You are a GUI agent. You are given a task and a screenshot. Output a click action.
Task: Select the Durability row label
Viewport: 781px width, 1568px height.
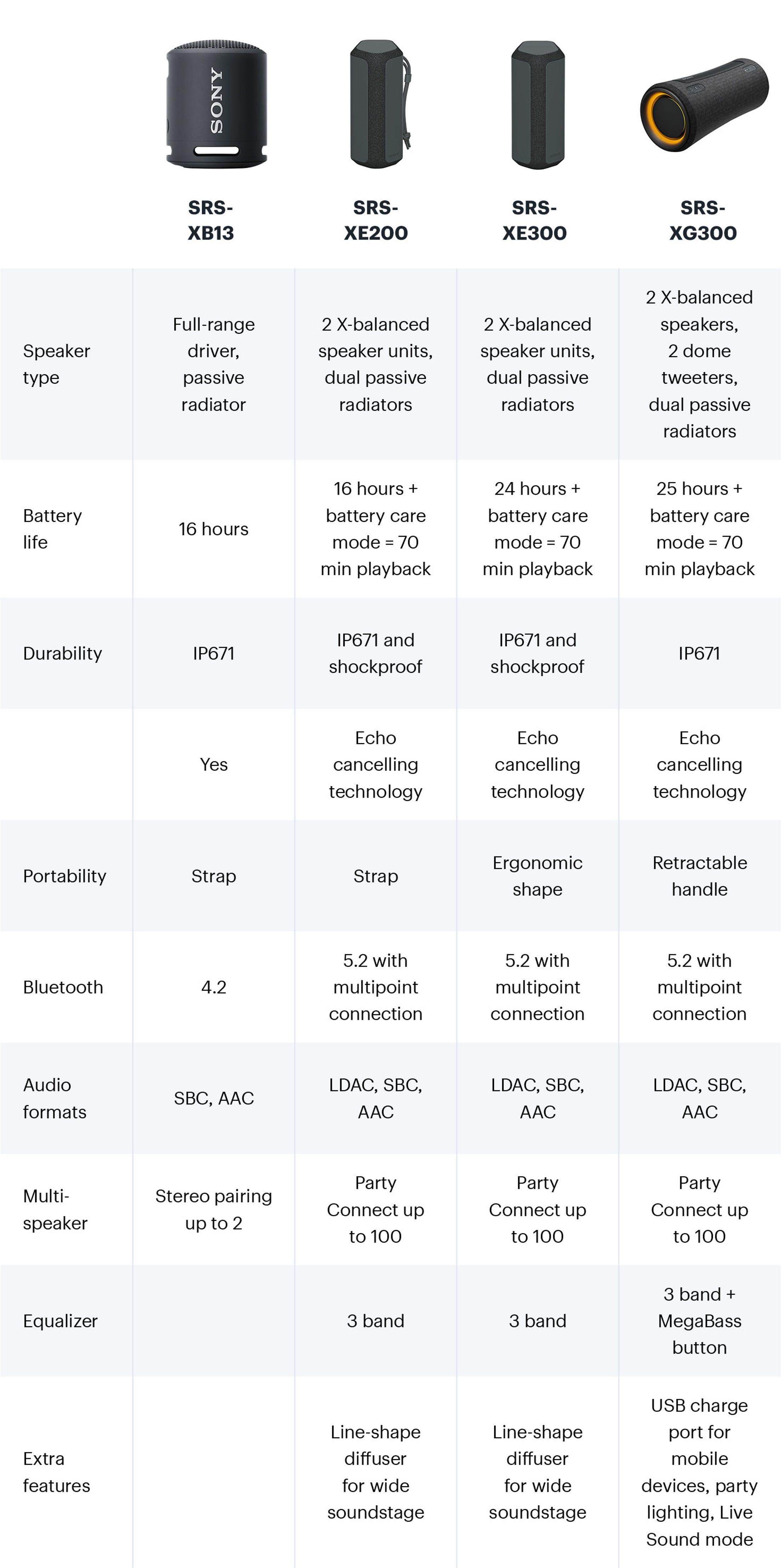click(63, 653)
